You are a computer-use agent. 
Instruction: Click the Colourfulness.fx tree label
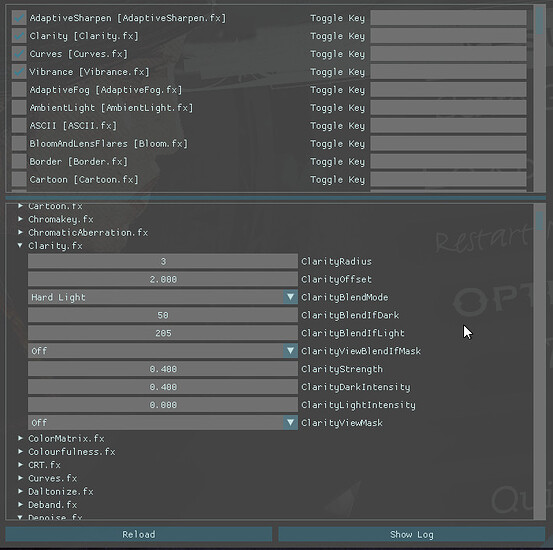72,452
